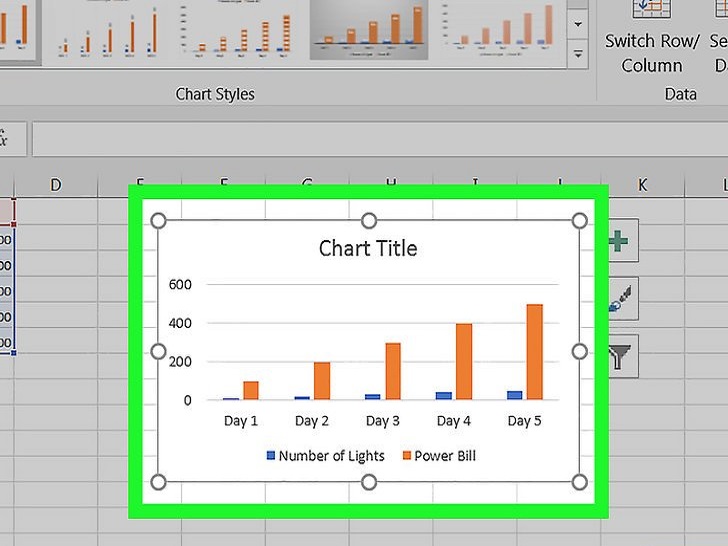Click the Day 5 axis label
Image resolution: width=728 pixels, height=546 pixels.
point(525,421)
